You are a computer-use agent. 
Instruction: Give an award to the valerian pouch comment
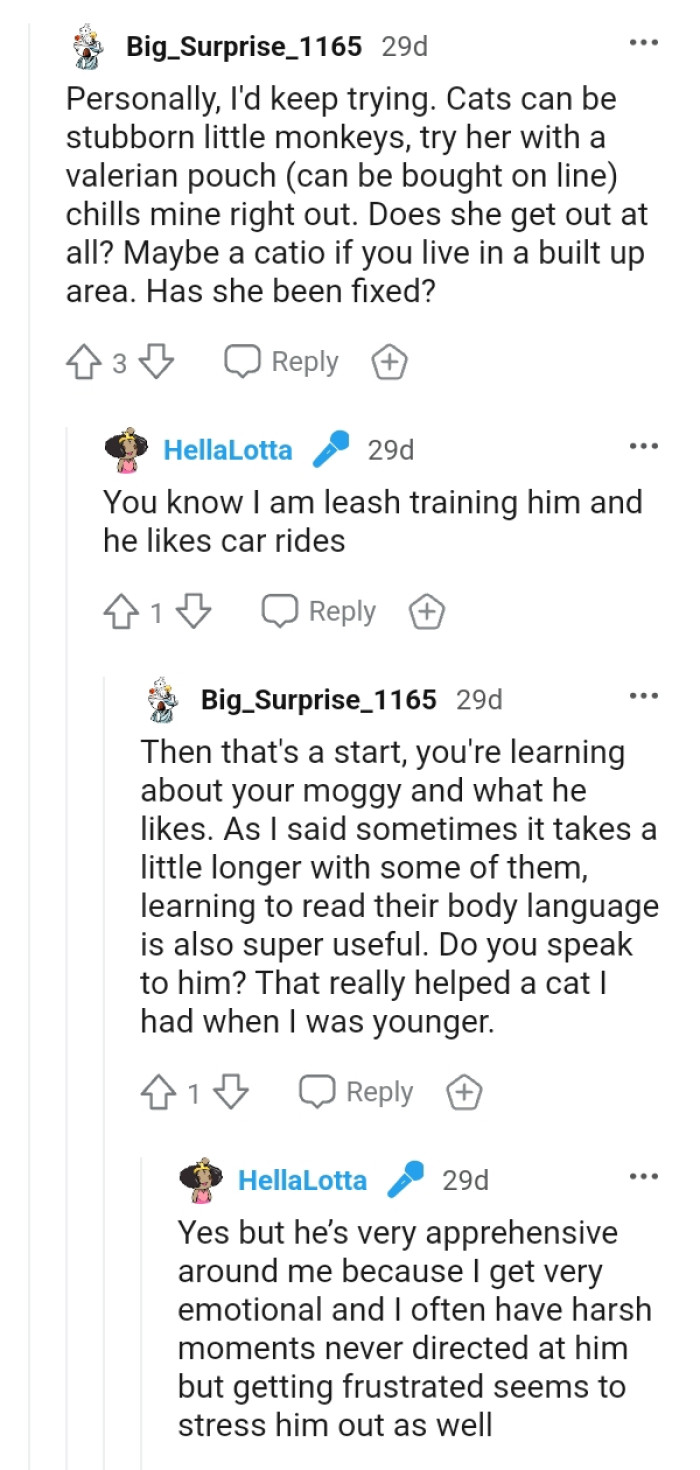(x=390, y=361)
